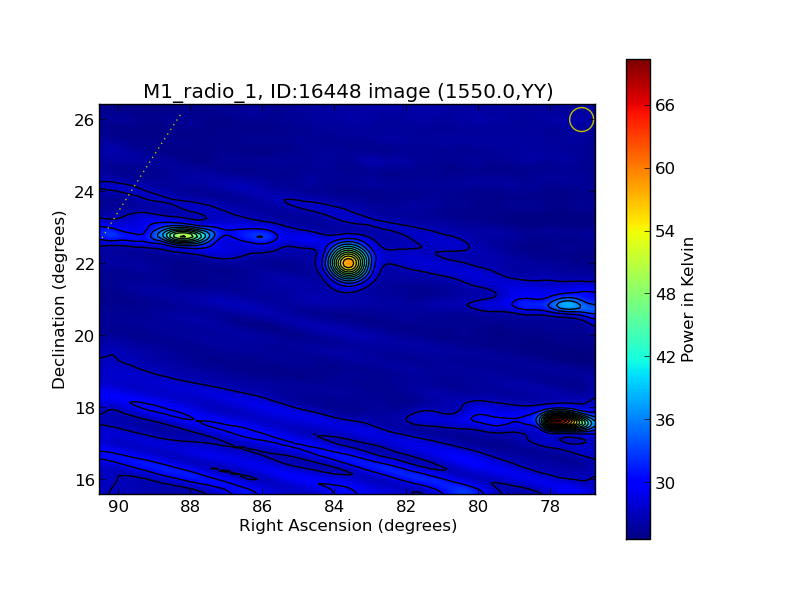Click y-axis tick label 22
800x600 pixels.
coord(84,264)
